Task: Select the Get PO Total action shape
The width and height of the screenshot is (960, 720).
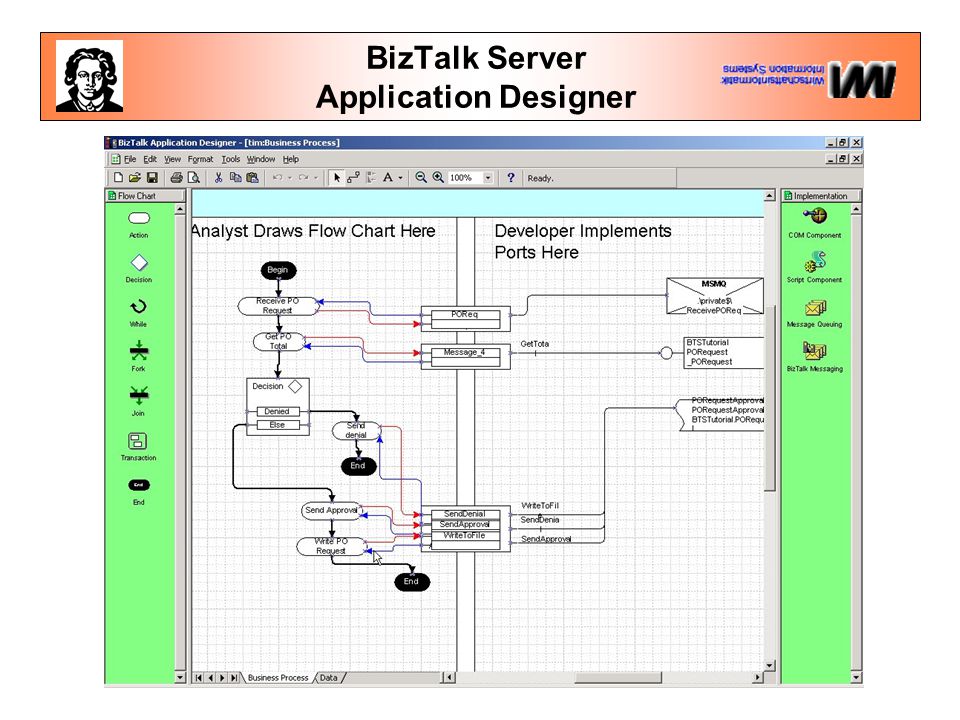Action: point(279,342)
